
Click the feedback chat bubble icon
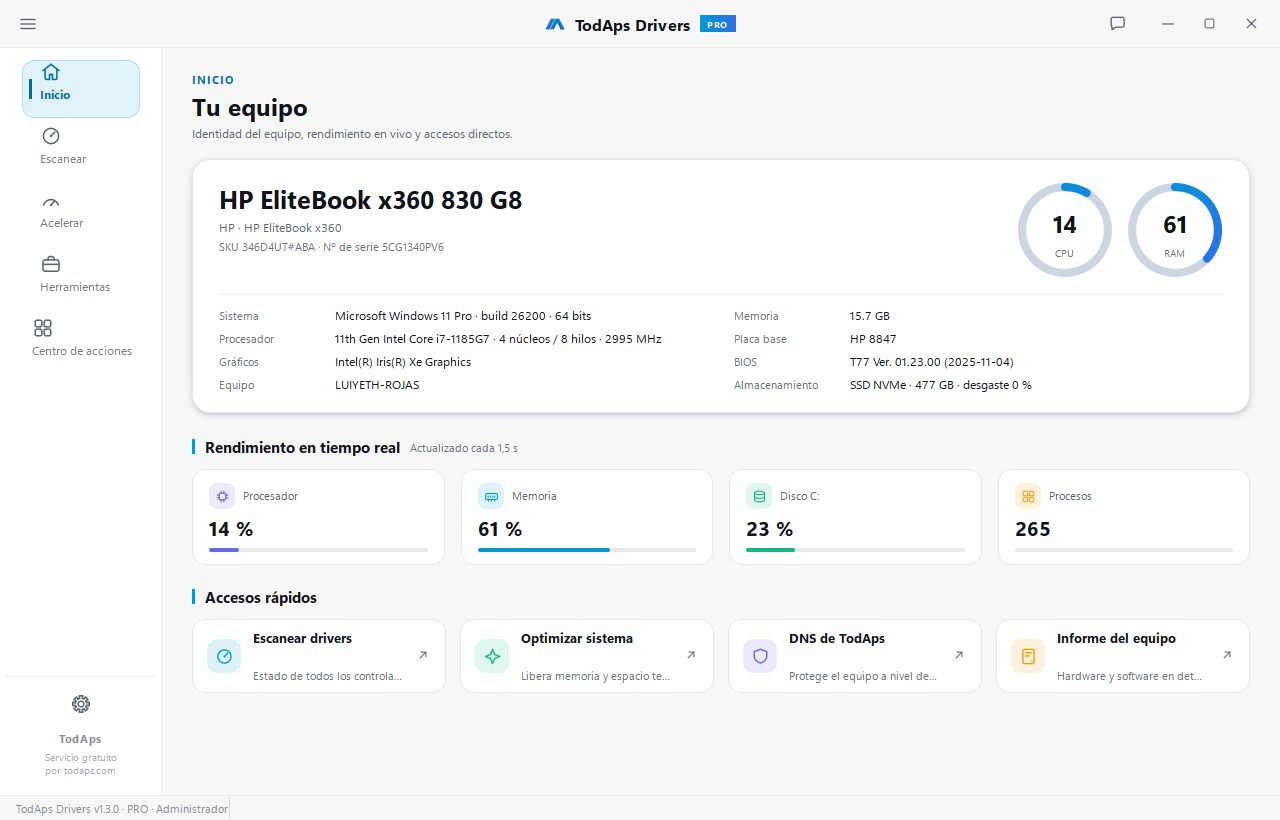pyautogui.click(x=1118, y=24)
